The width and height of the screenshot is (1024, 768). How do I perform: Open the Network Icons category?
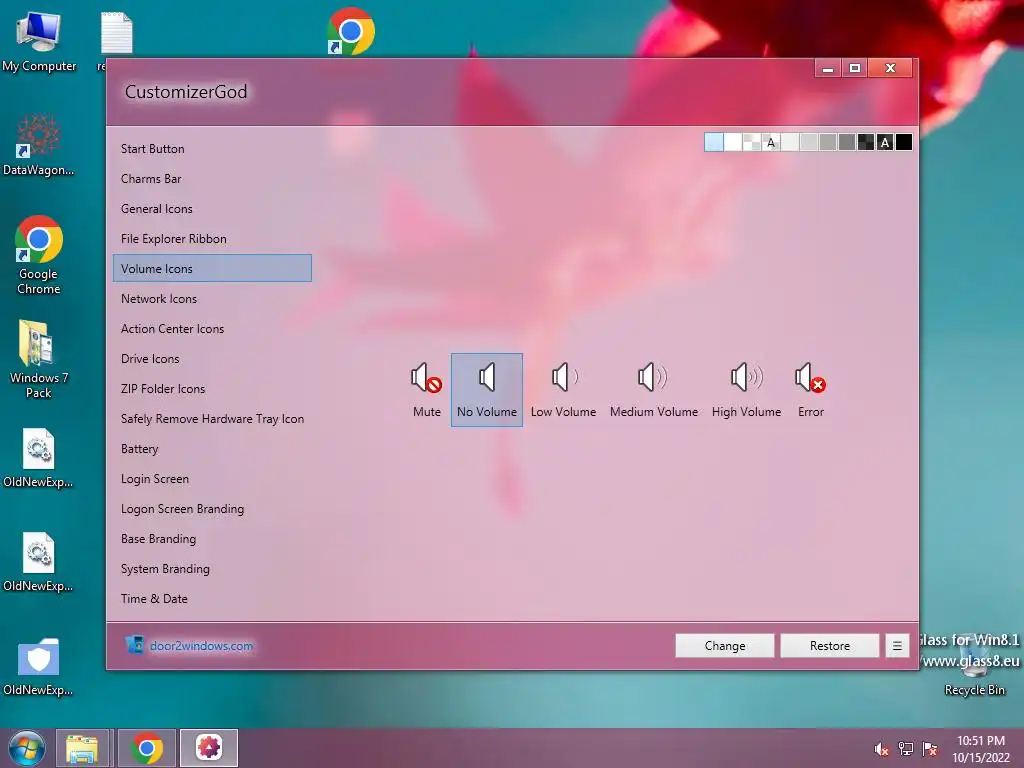tap(212, 299)
